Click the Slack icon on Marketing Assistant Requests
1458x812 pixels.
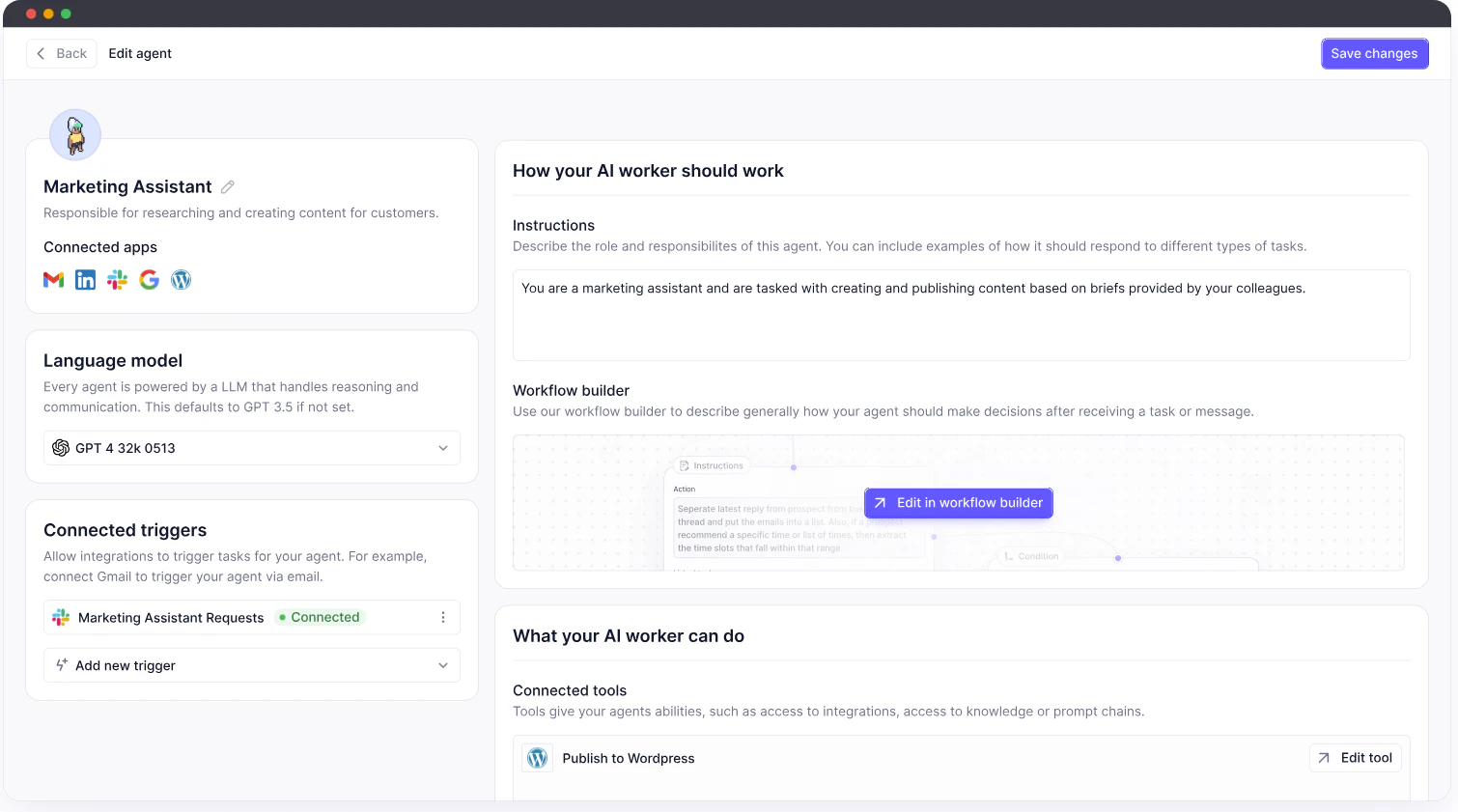61,617
